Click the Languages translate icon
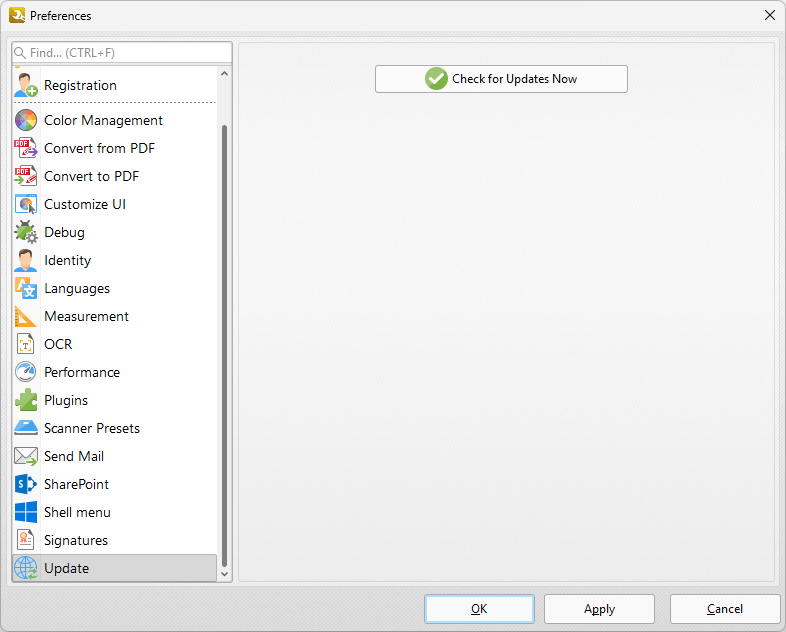Viewport: 786px width, 632px height. click(26, 288)
